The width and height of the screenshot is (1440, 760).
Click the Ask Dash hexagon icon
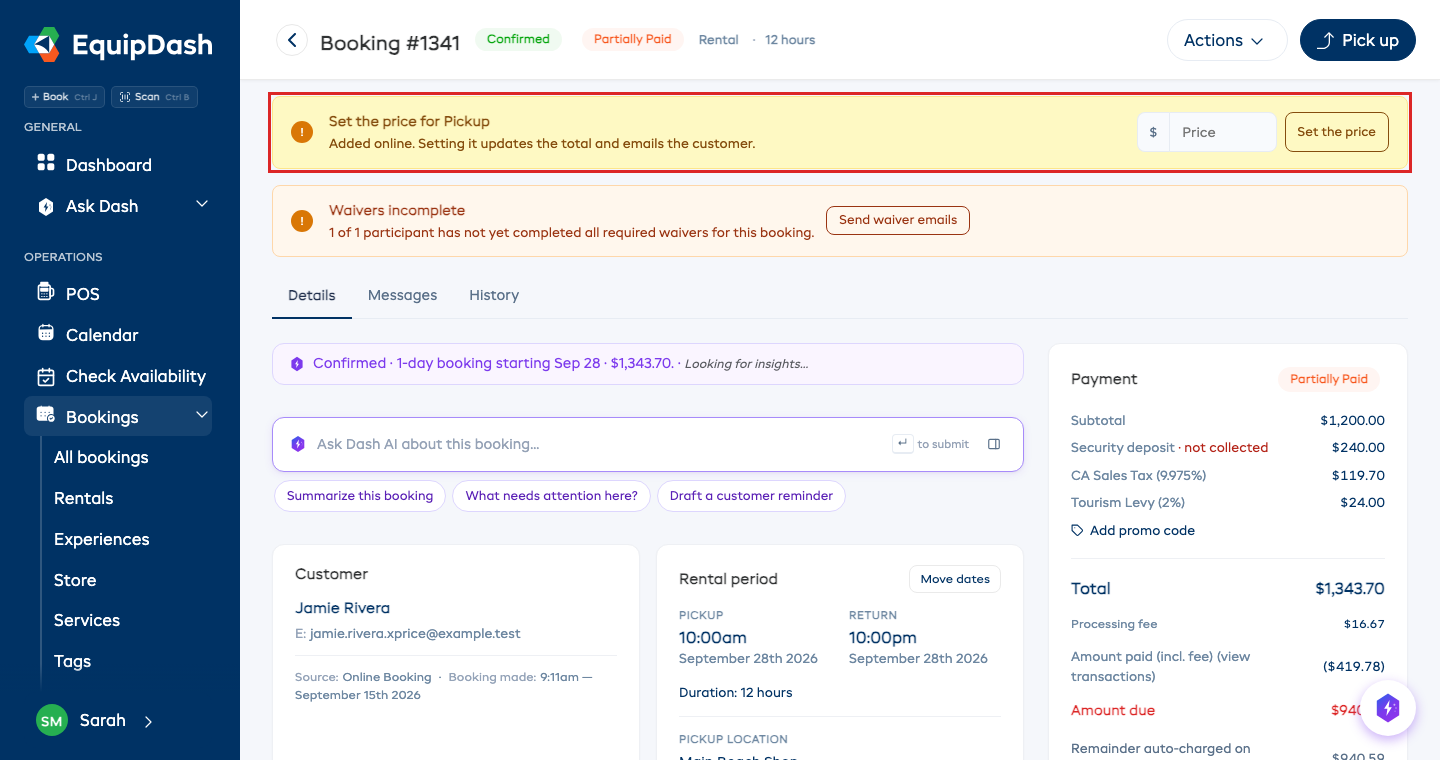(x=45, y=207)
